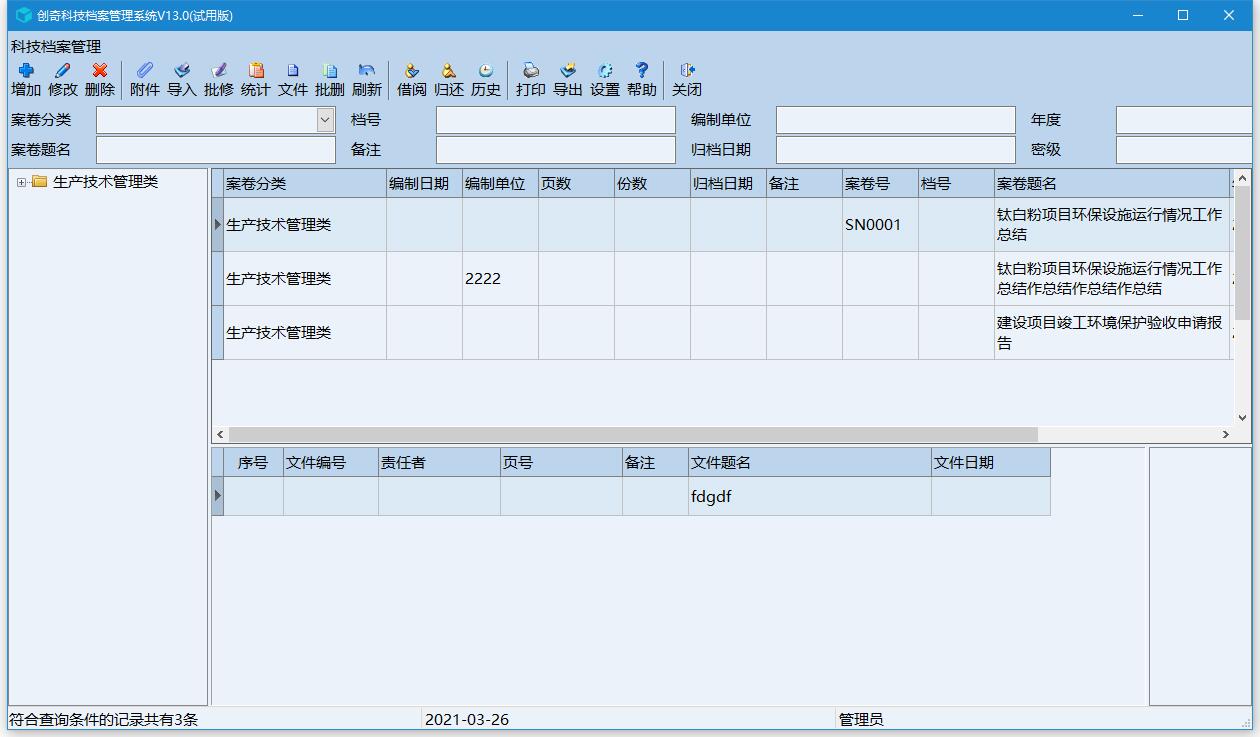
Task: Click the 修改 (modify) pencil icon
Action: [x=63, y=70]
